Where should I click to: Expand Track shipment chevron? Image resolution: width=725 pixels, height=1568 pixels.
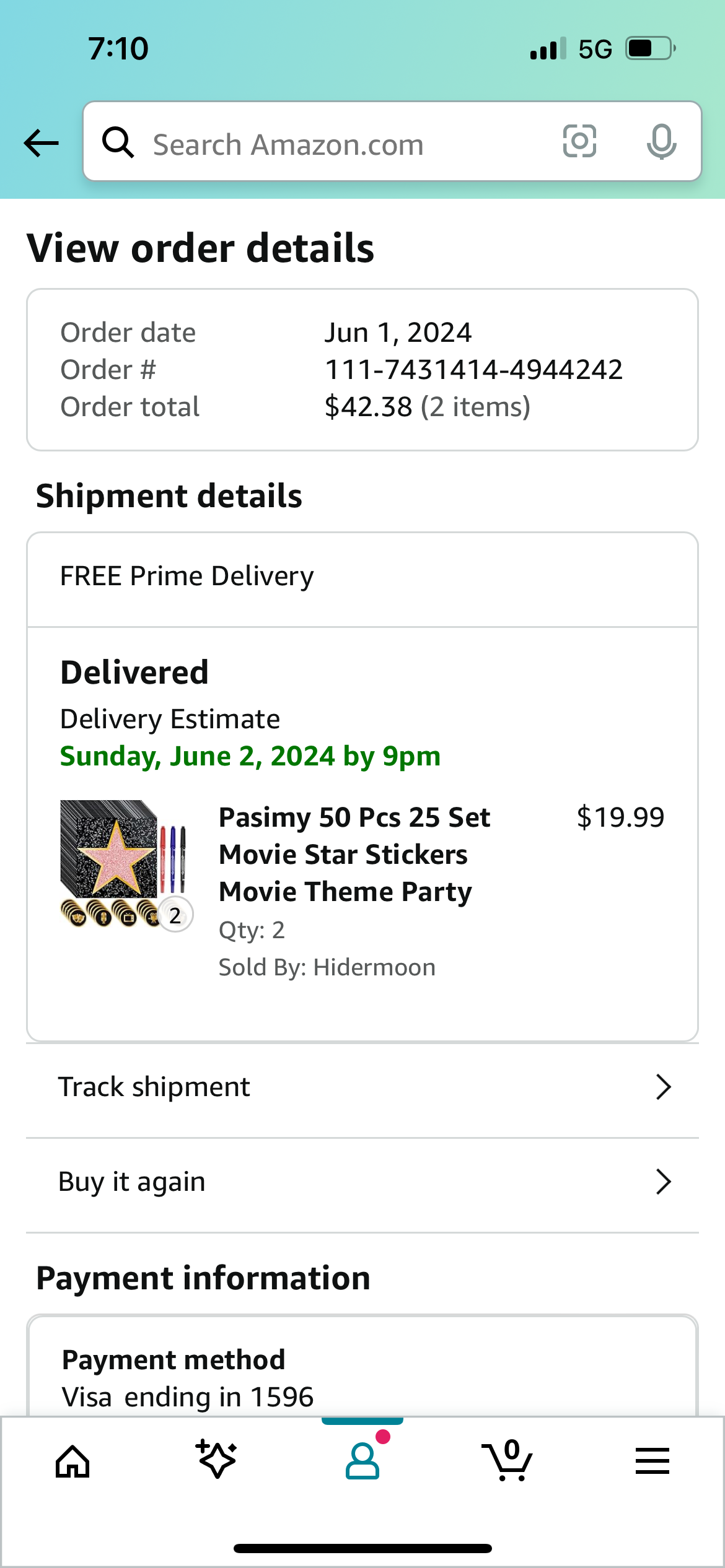(663, 1087)
